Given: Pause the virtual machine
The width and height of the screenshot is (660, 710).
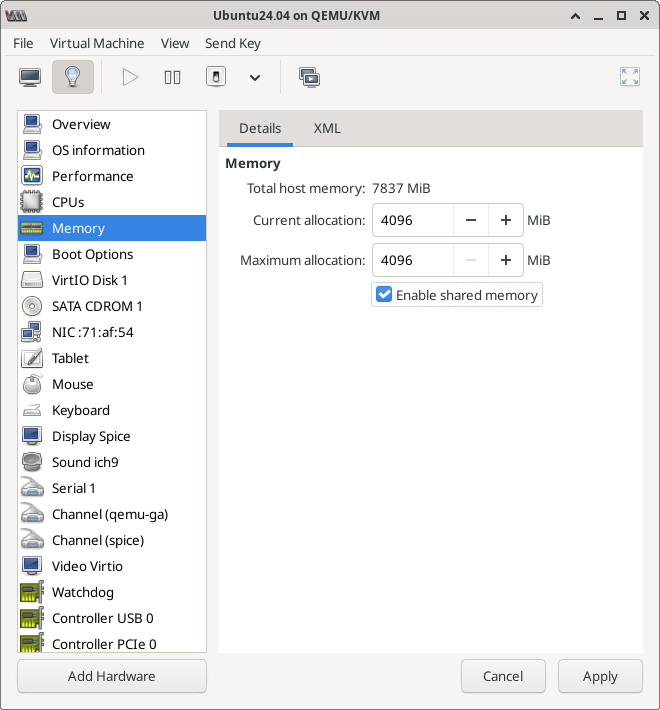Looking at the screenshot, I should (173, 77).
